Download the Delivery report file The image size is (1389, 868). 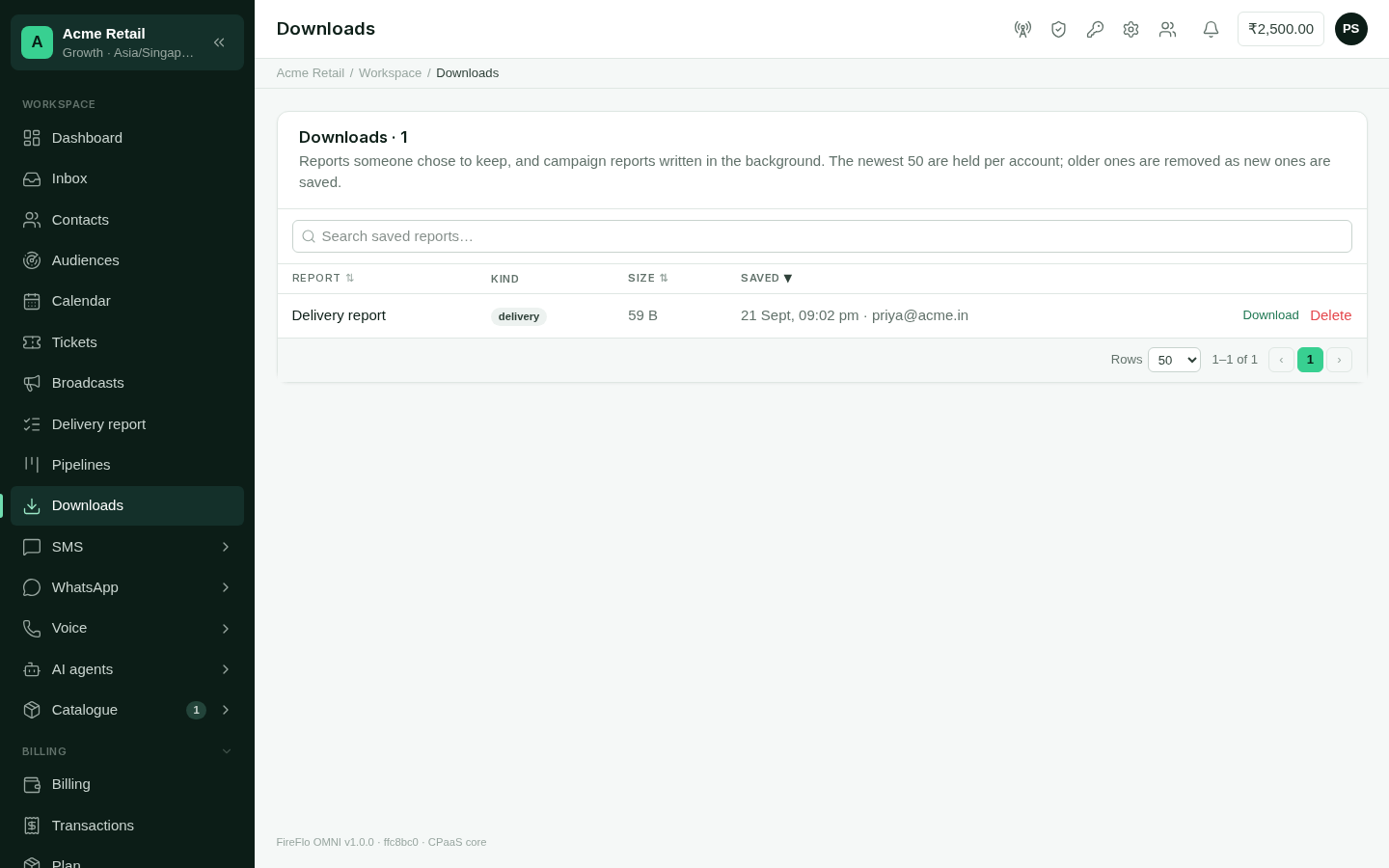click(1270, 315)
